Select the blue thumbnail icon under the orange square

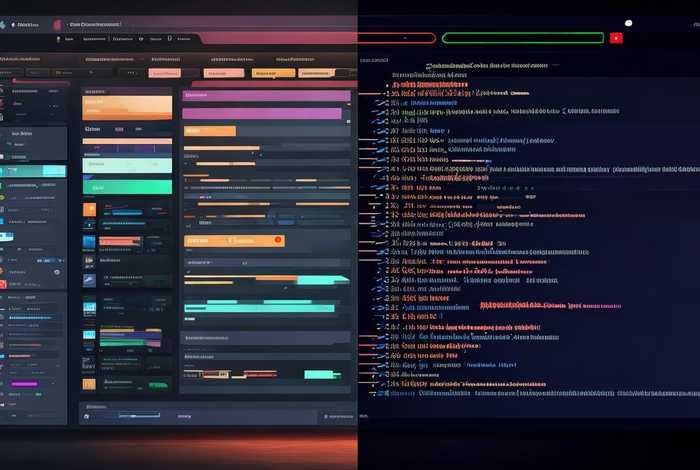click(x=90, y=240)
